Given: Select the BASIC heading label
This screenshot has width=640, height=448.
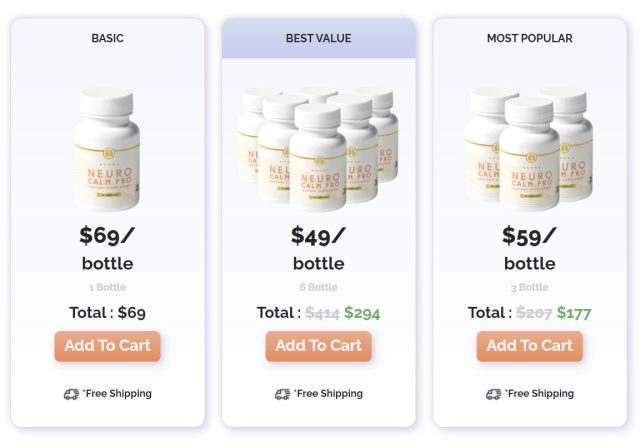Looking at the screenshot, I should point(107,38).
